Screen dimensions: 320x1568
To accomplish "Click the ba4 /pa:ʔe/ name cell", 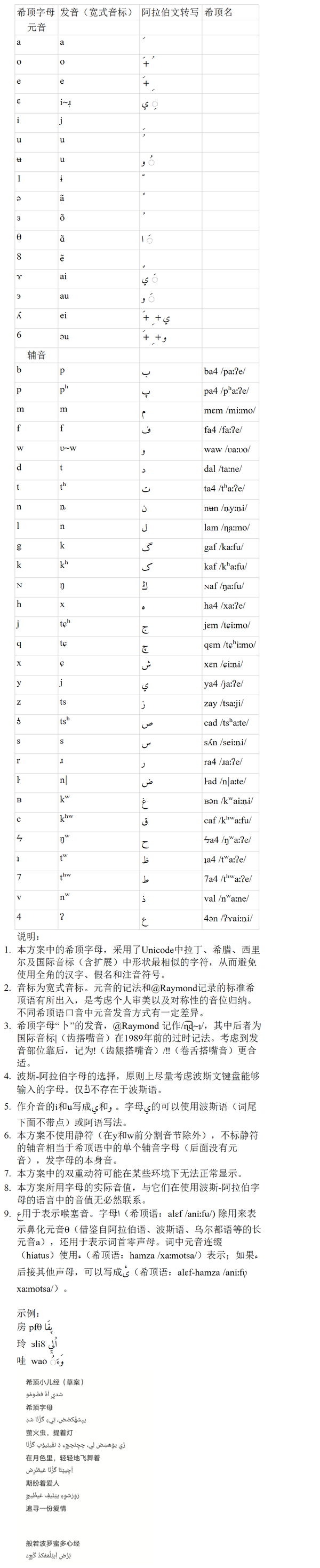I will 225,371.
